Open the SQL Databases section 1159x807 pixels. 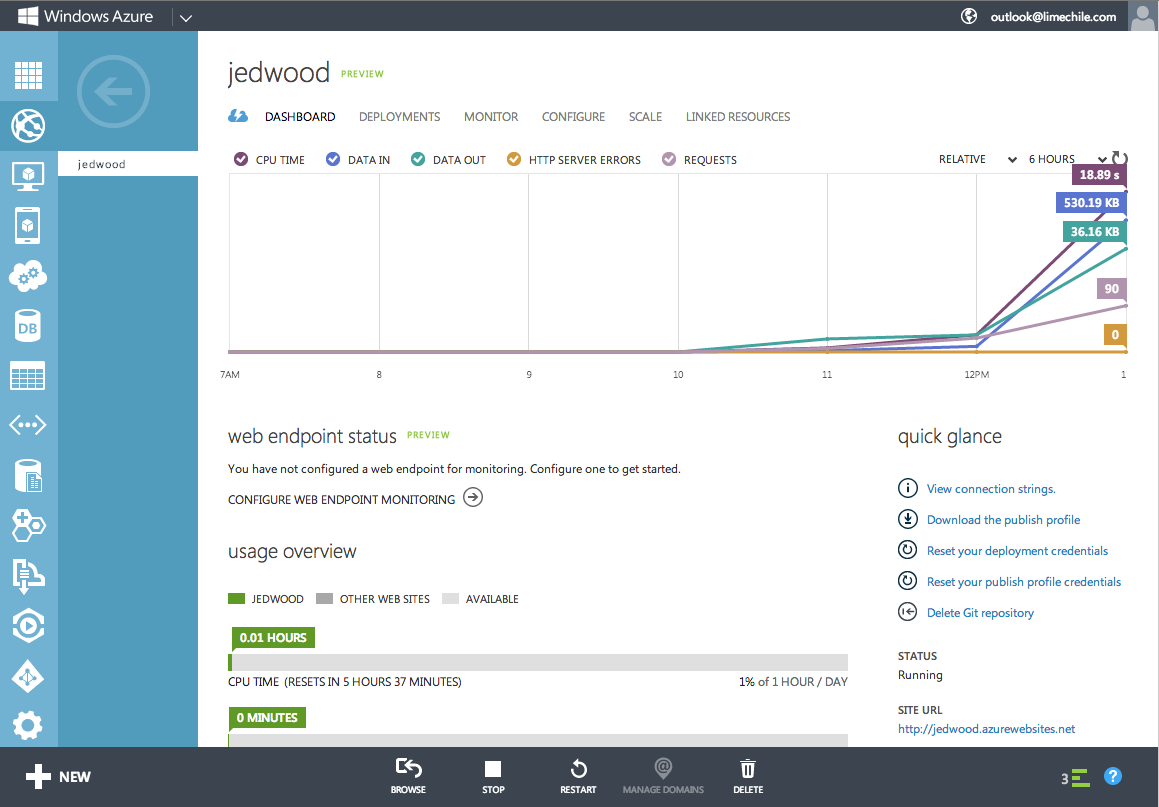pos(28,325)
